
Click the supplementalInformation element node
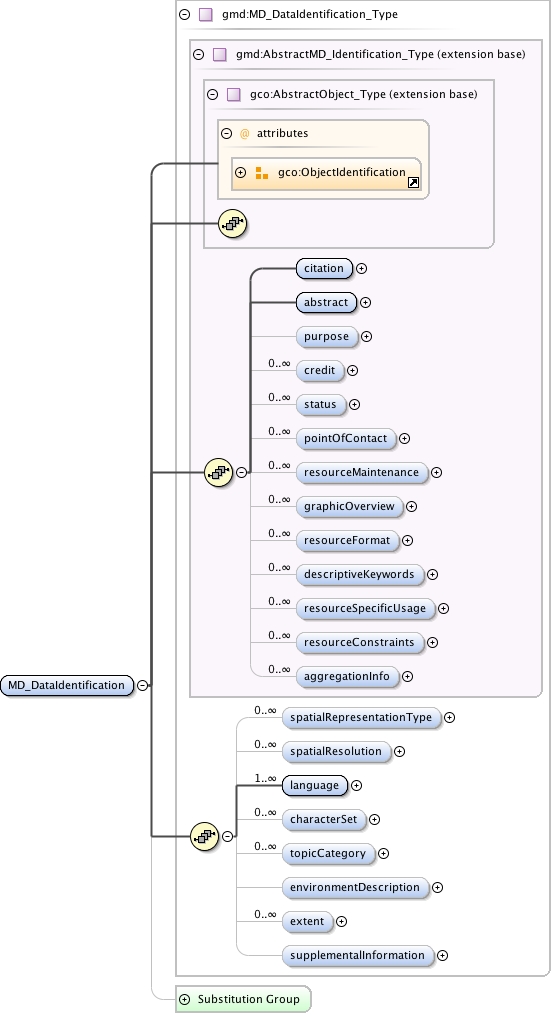click(358, 956)
